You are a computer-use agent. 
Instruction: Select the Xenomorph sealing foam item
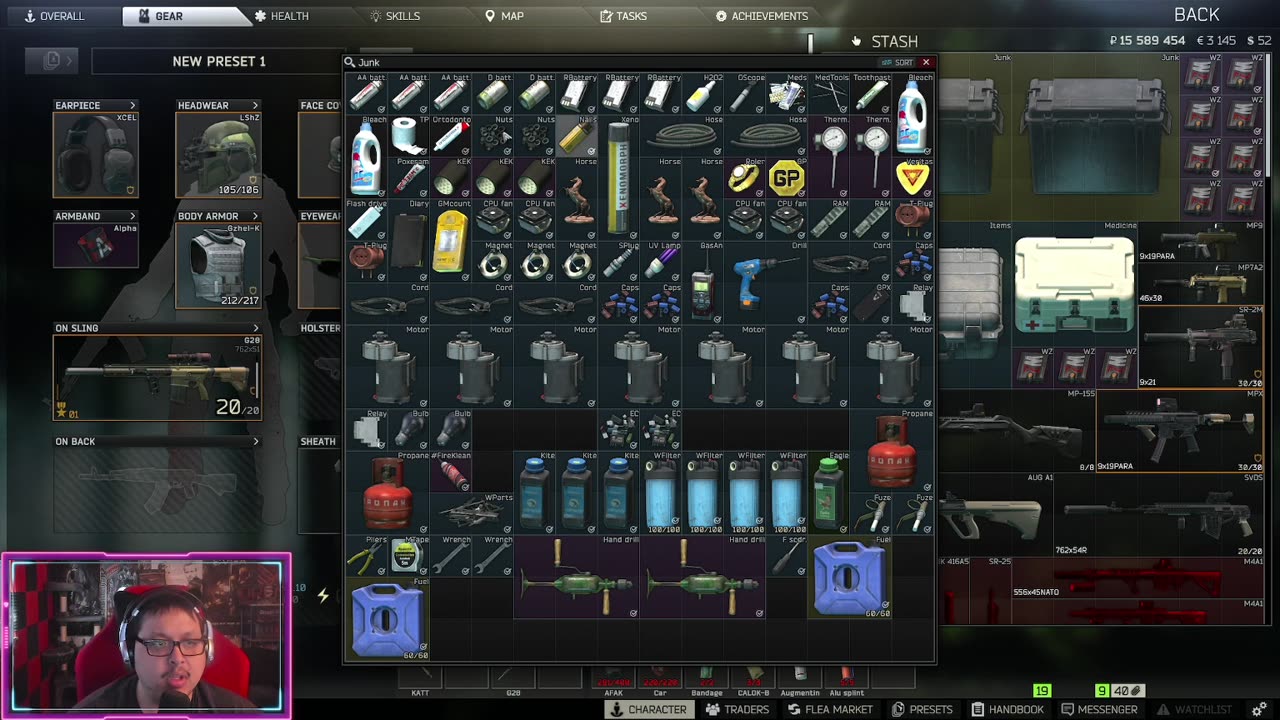(x=619, y=176)
